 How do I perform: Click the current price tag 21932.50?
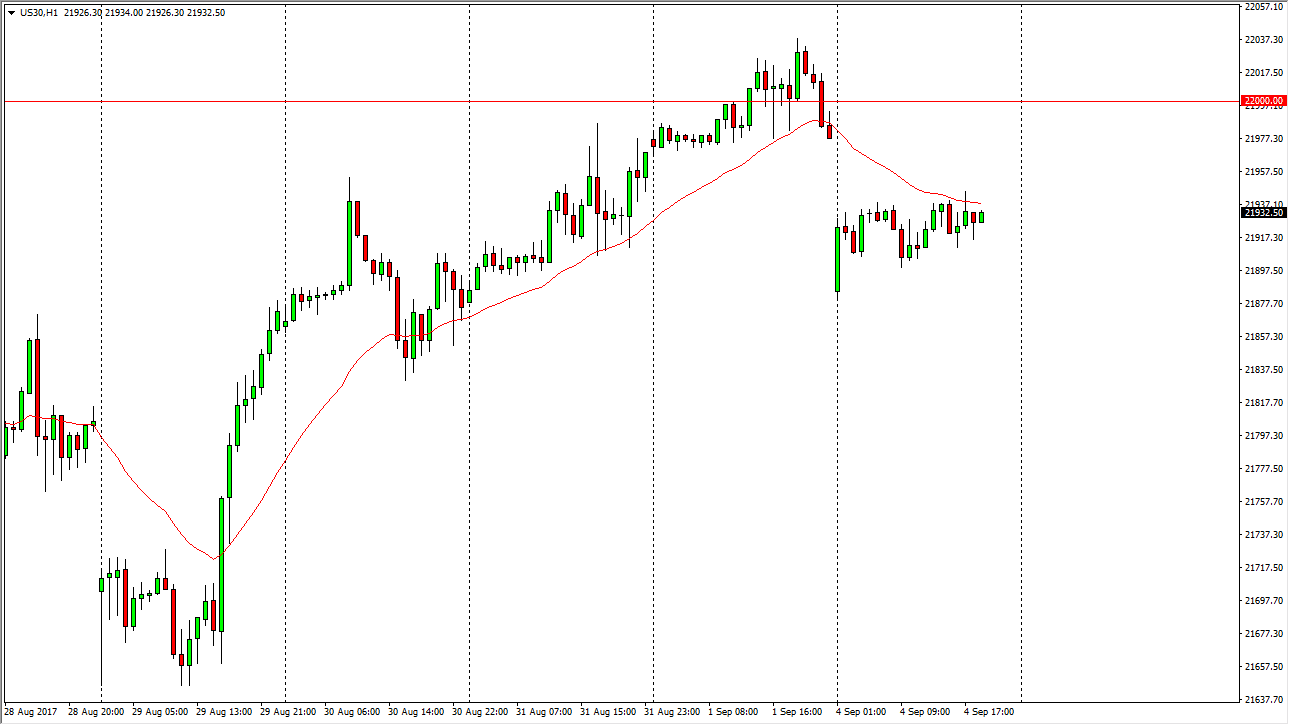pos(1262,212)
